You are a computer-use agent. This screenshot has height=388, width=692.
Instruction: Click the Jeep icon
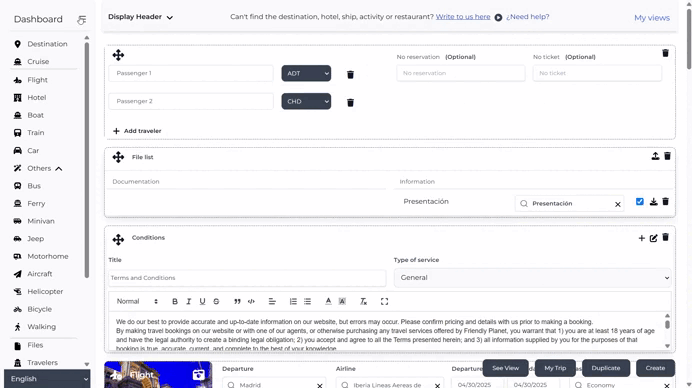18,239
